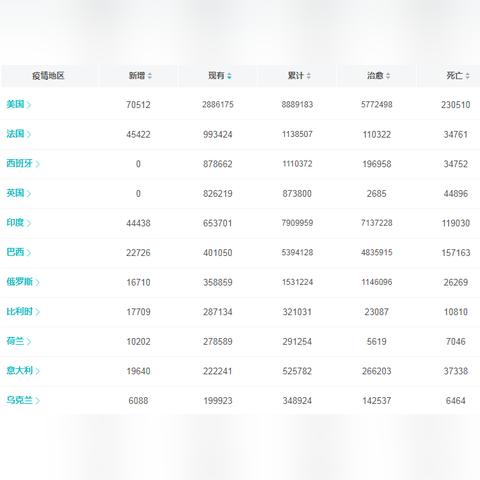Open the 英国 region link

tap(15, 193)
